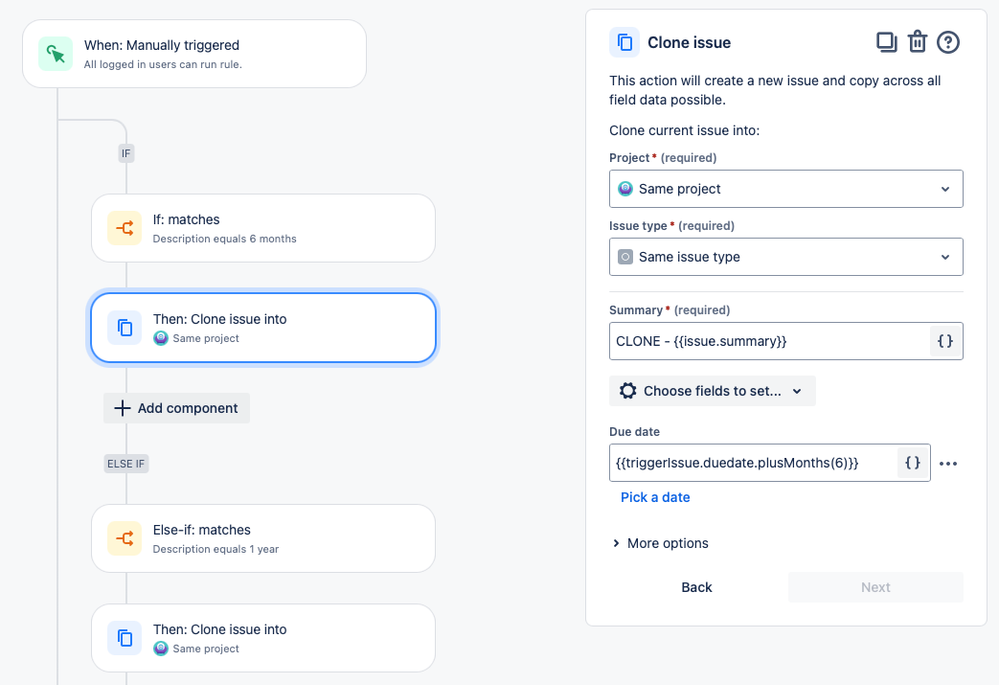Click the Else-if matches condition icon
The height and width of the screenshot is (685, 999).
[x=125, y=538]
